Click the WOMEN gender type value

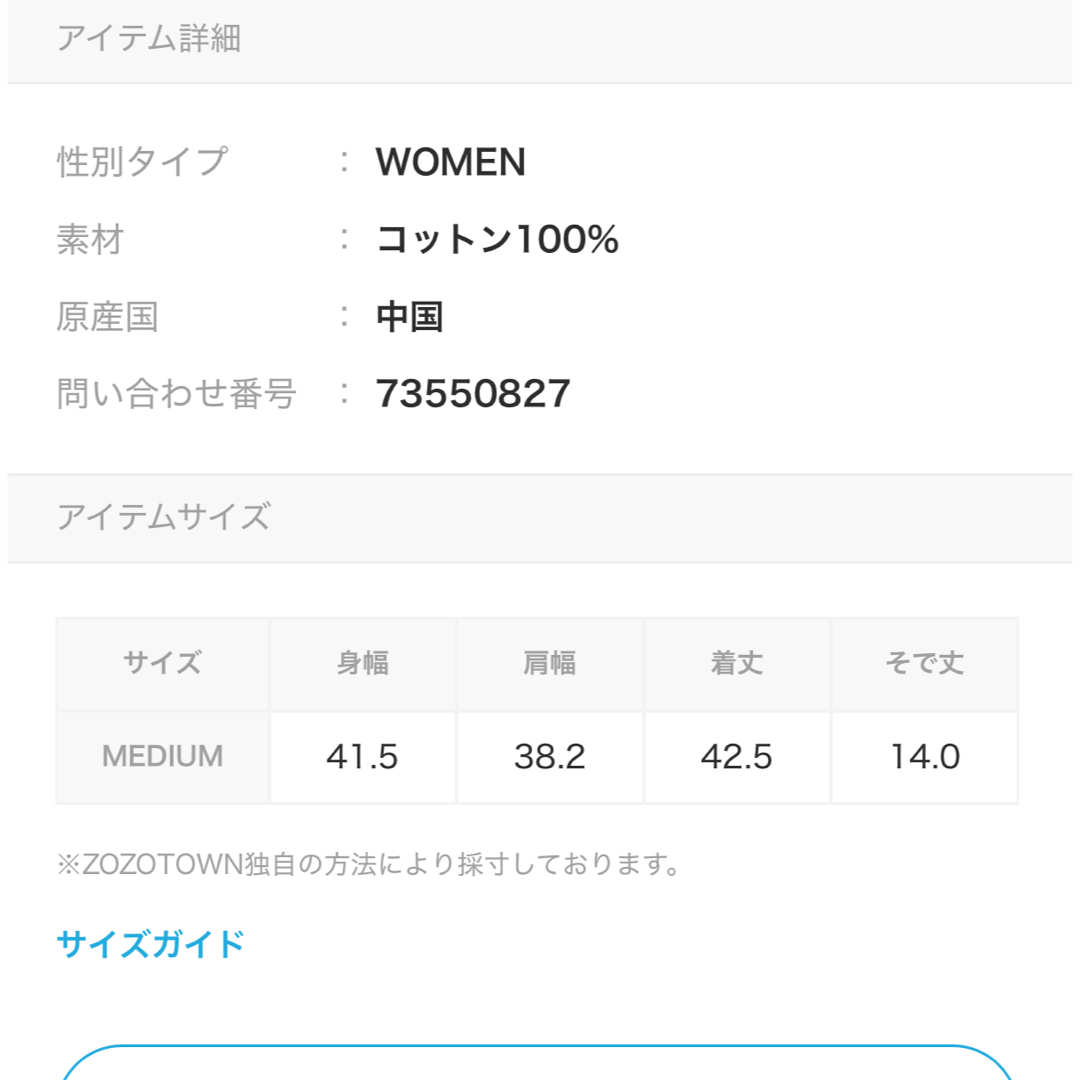pos(451,162)
